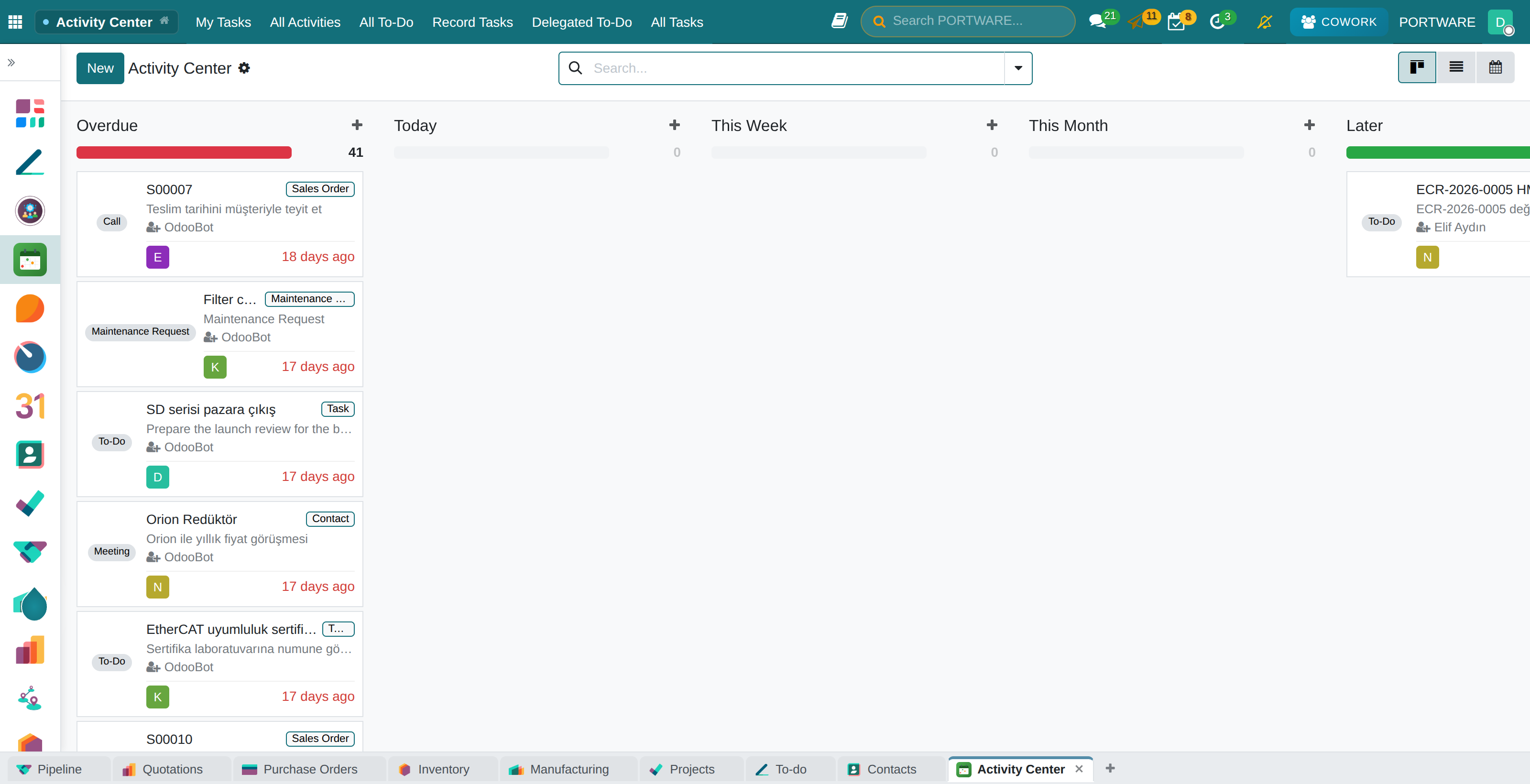Click the COWORK button
Viewport: 1530px width, 784px height.
click(1339, 22)
